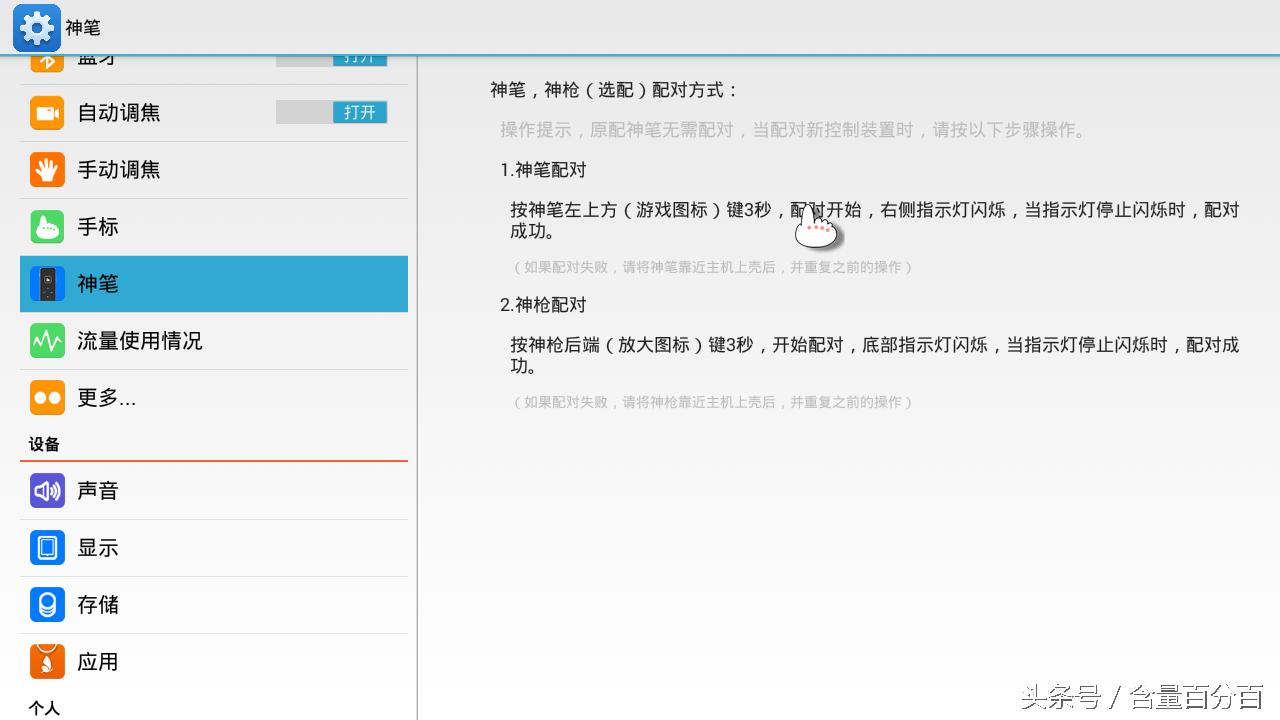
Task: Click the green 手标 gesture icon
Action: click(47, 226)
